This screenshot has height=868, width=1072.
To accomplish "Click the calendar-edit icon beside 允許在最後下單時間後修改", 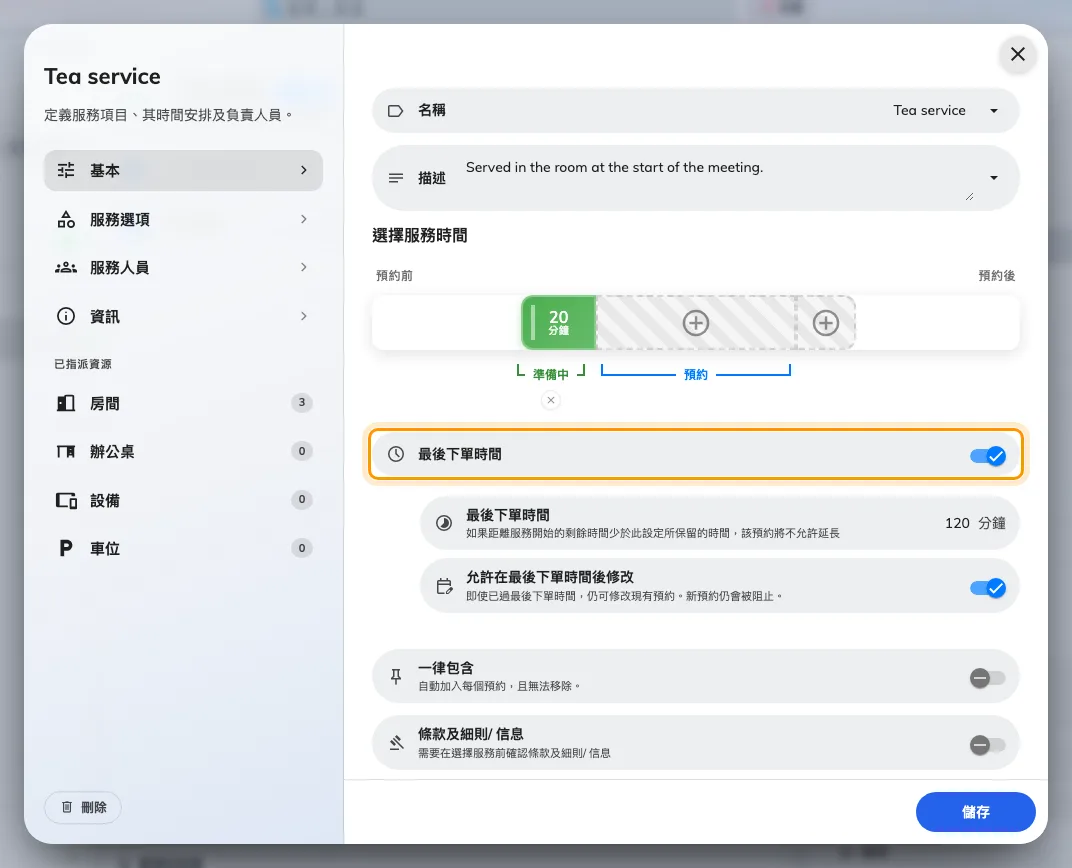I will 444,586.
